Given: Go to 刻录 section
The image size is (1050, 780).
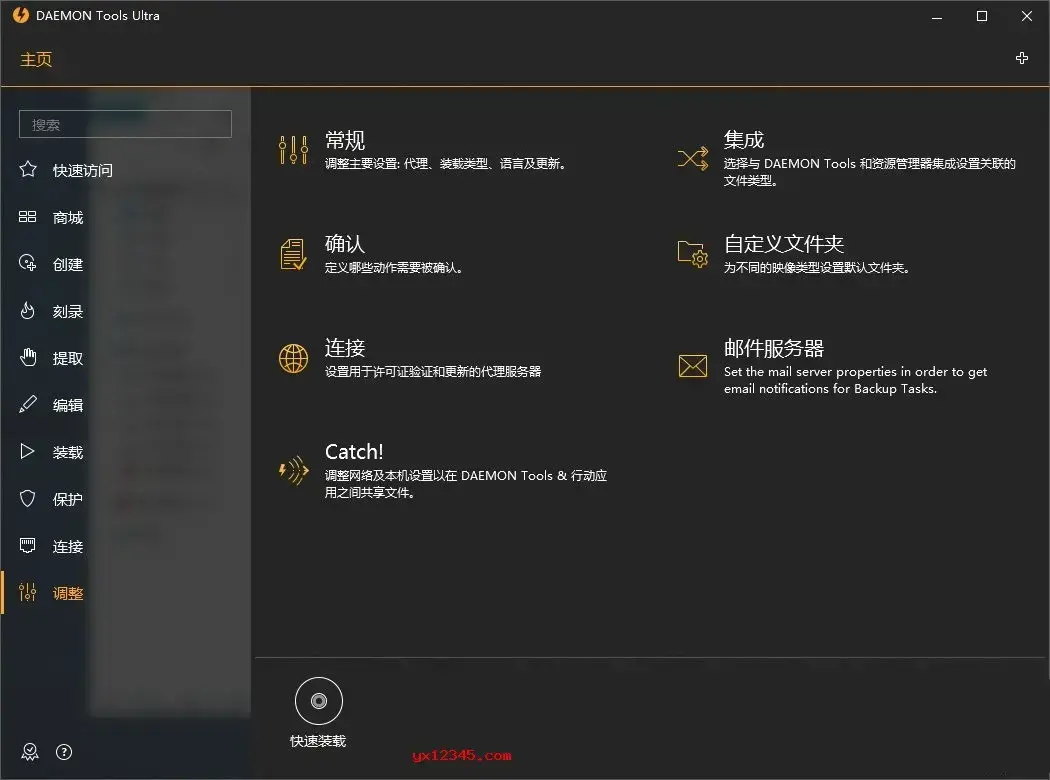Looking at the screenshot, I should click(68, 311).
